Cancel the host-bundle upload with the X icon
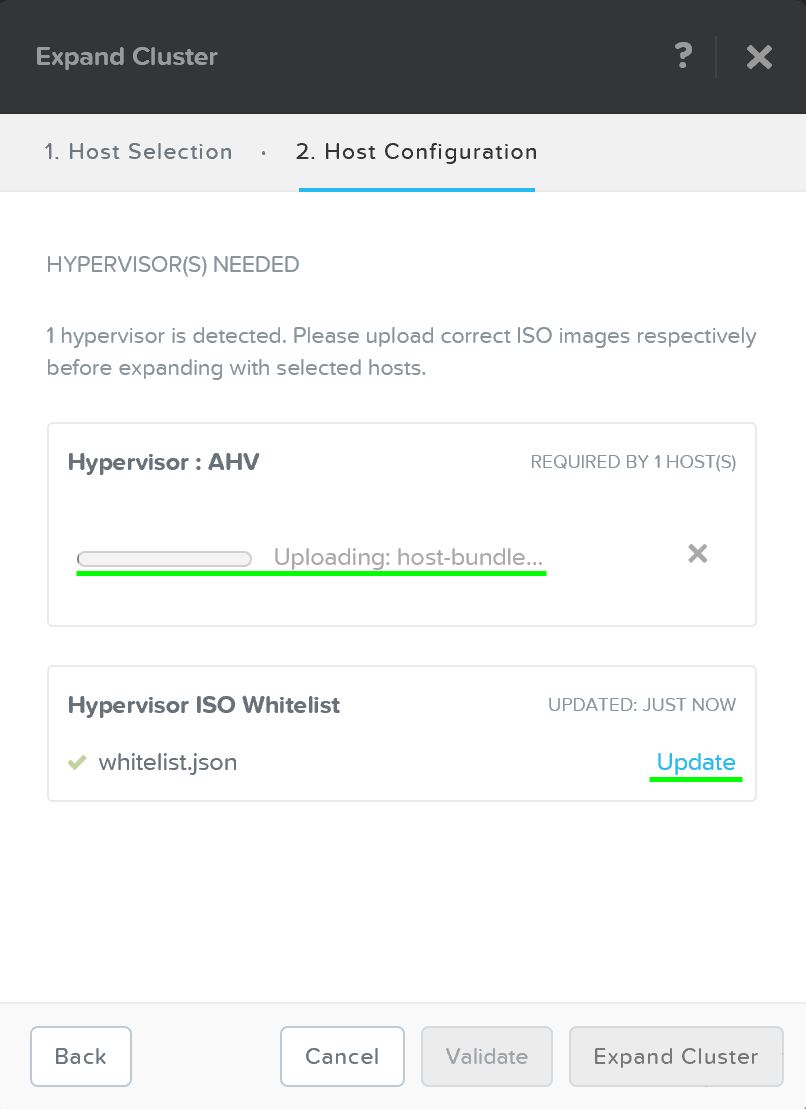The width and height of the screenshot is (806, 1109). [x=697, y=553]
